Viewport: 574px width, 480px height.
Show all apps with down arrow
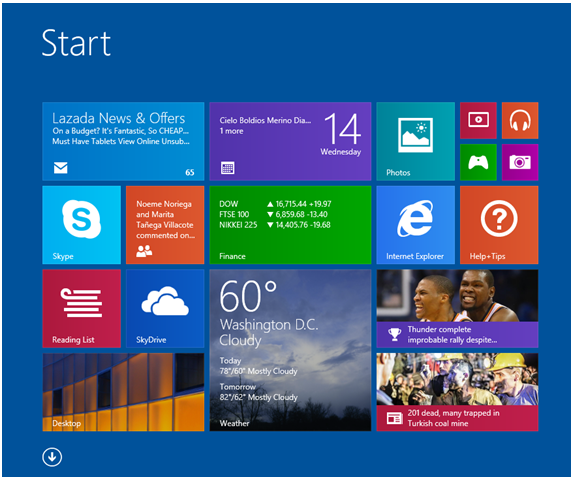click(x=52, y=457)
